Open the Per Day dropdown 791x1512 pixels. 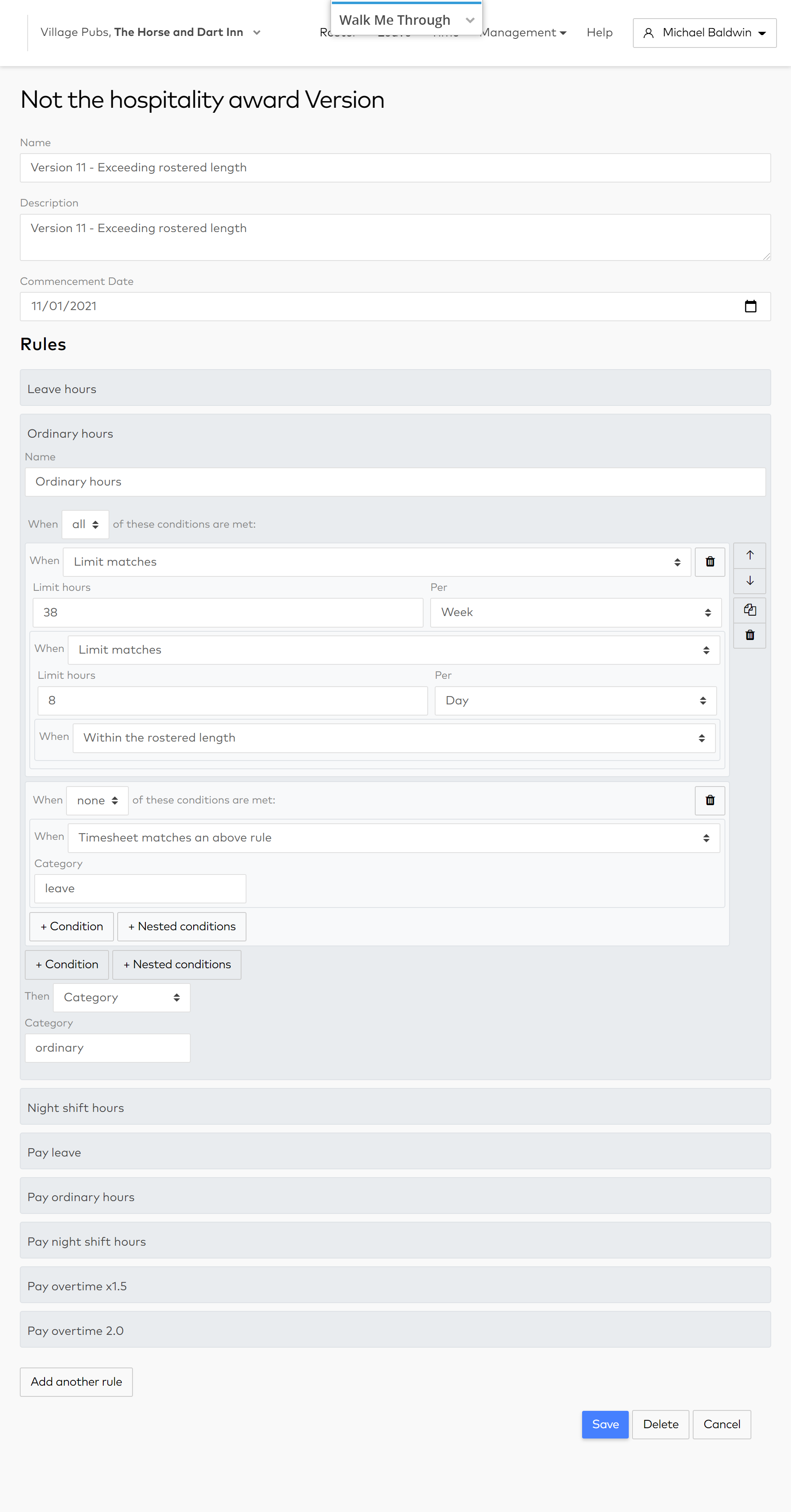(575, 701)
